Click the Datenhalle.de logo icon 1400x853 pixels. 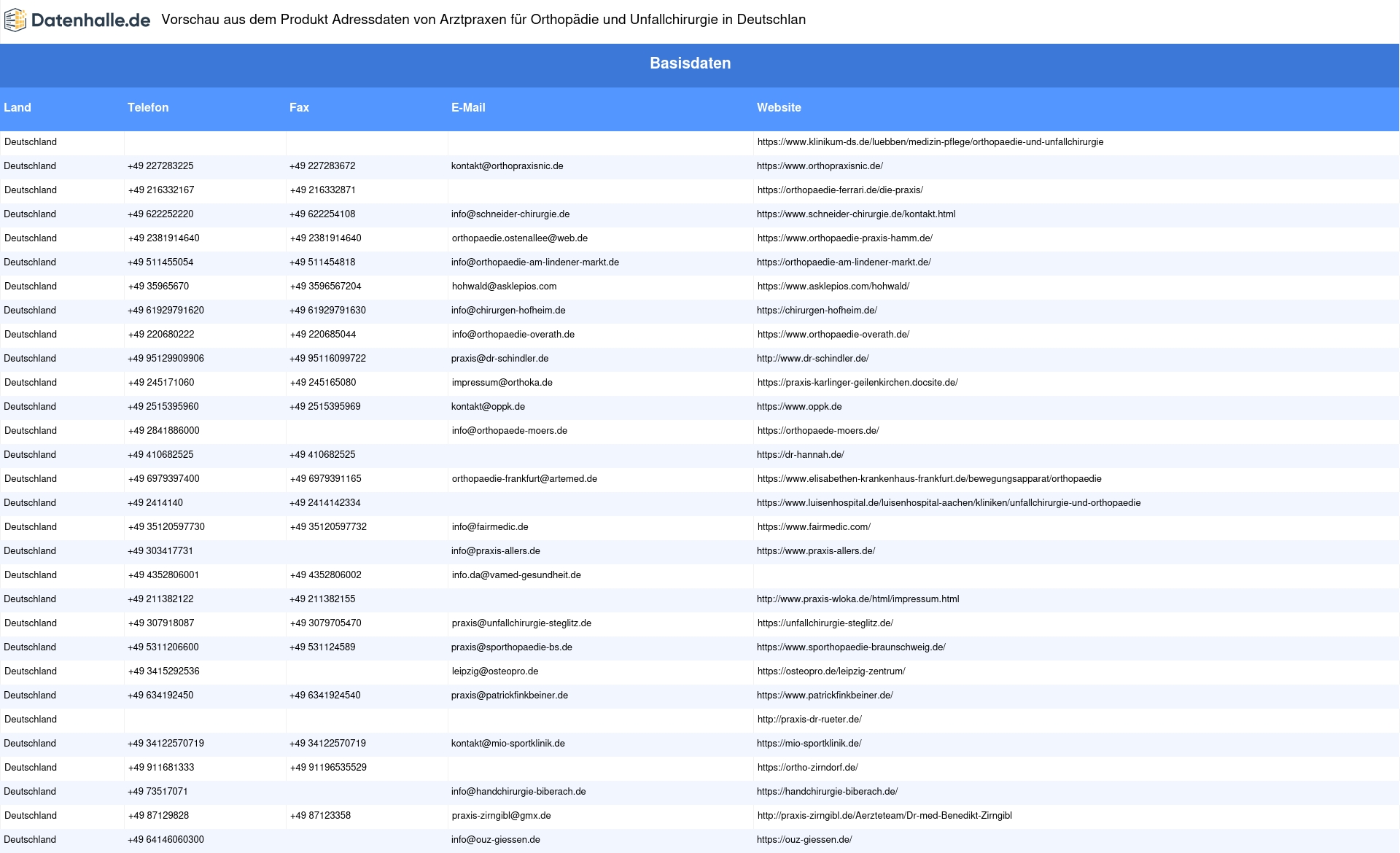[15, 20]
